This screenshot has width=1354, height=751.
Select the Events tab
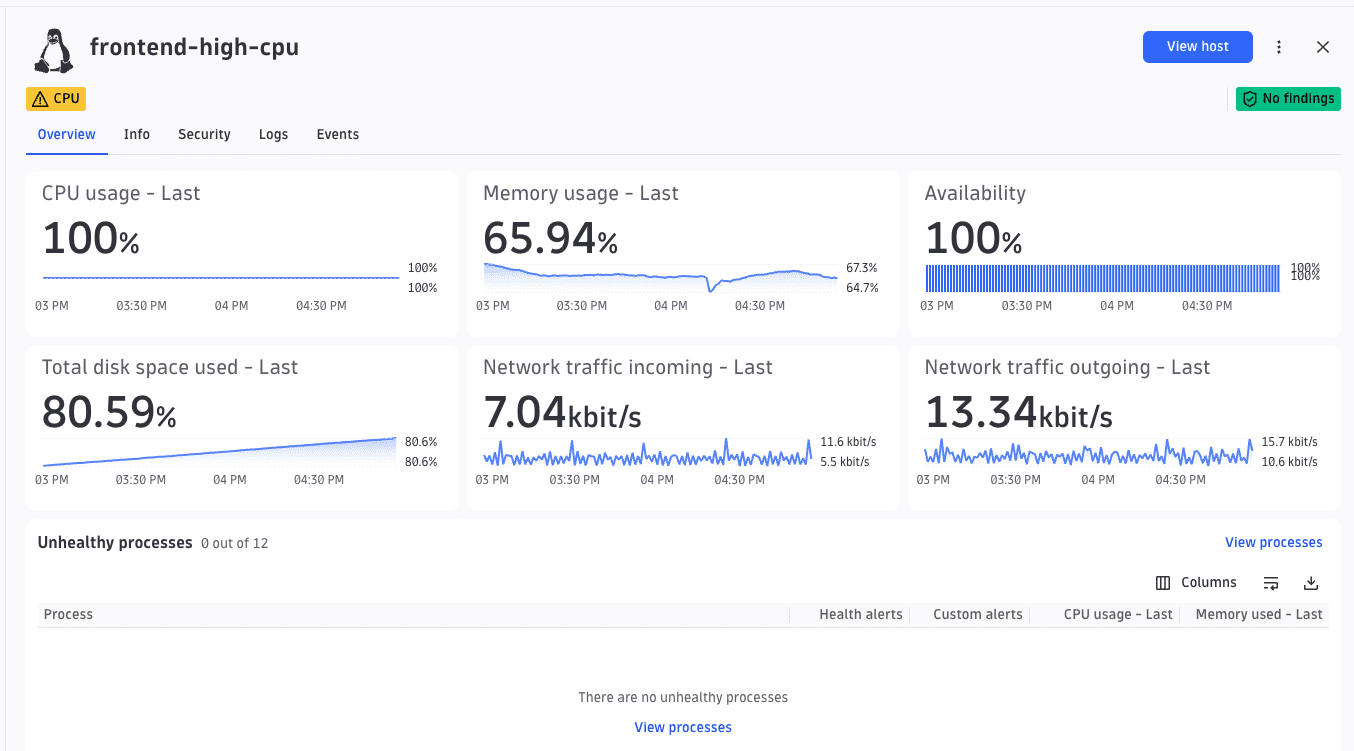[x=338, y=135]
